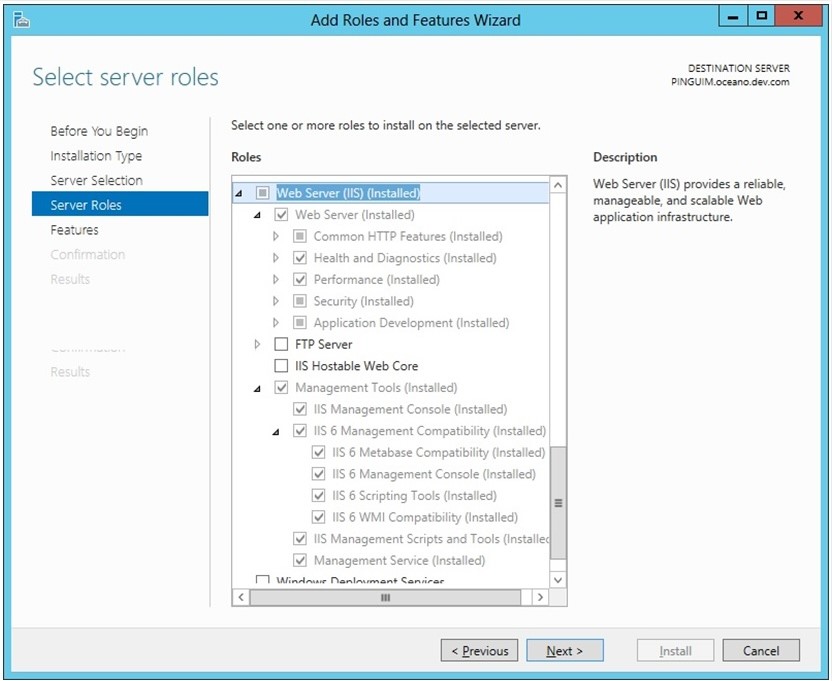The width and height of the screenshot is (832, 681).
Task: Collapse the Web Server (IIS) tree node
Action: coord(239,194)
